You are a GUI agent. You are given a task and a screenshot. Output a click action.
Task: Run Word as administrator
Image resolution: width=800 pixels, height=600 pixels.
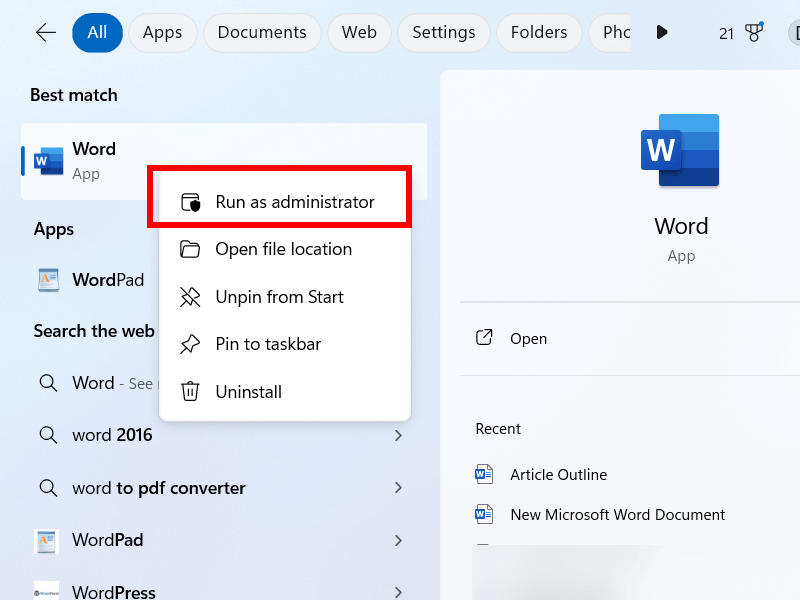(x=295, y=199)
